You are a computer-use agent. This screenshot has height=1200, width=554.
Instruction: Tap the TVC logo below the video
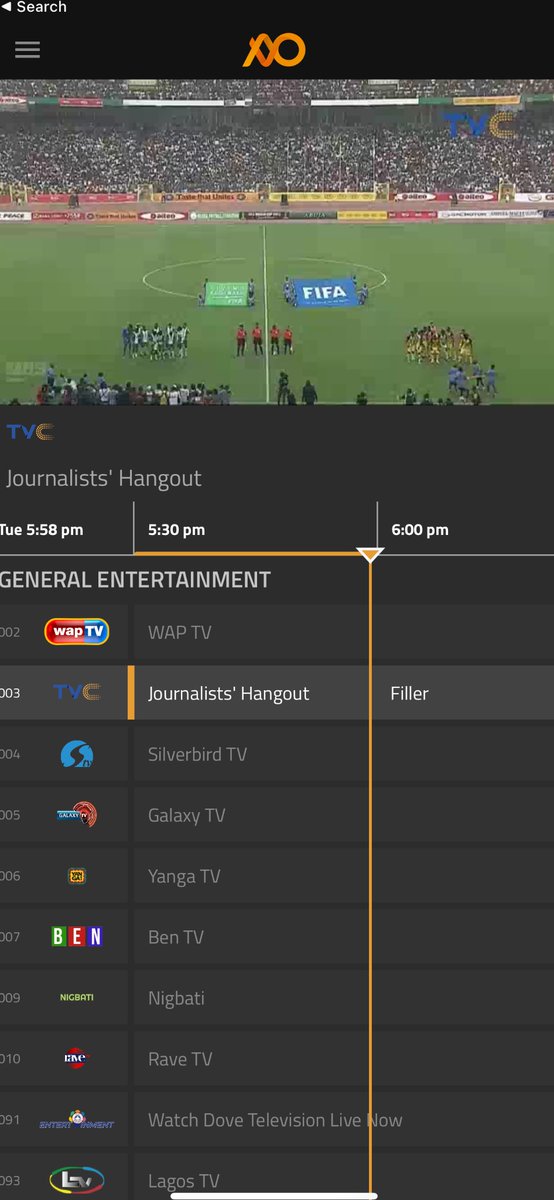(x=30, y=432)
